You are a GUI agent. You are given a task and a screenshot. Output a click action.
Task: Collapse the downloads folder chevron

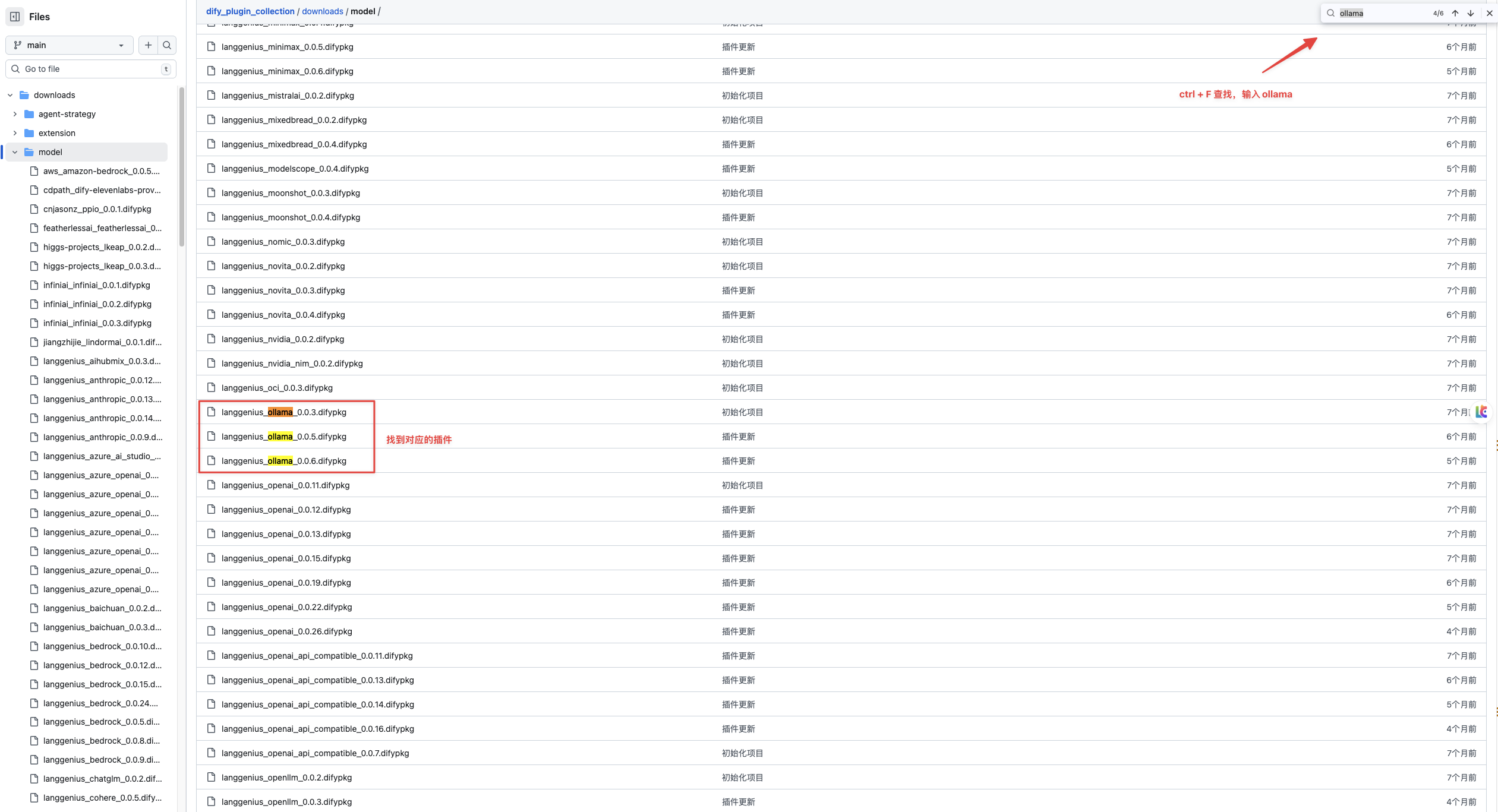pos(10,95)
